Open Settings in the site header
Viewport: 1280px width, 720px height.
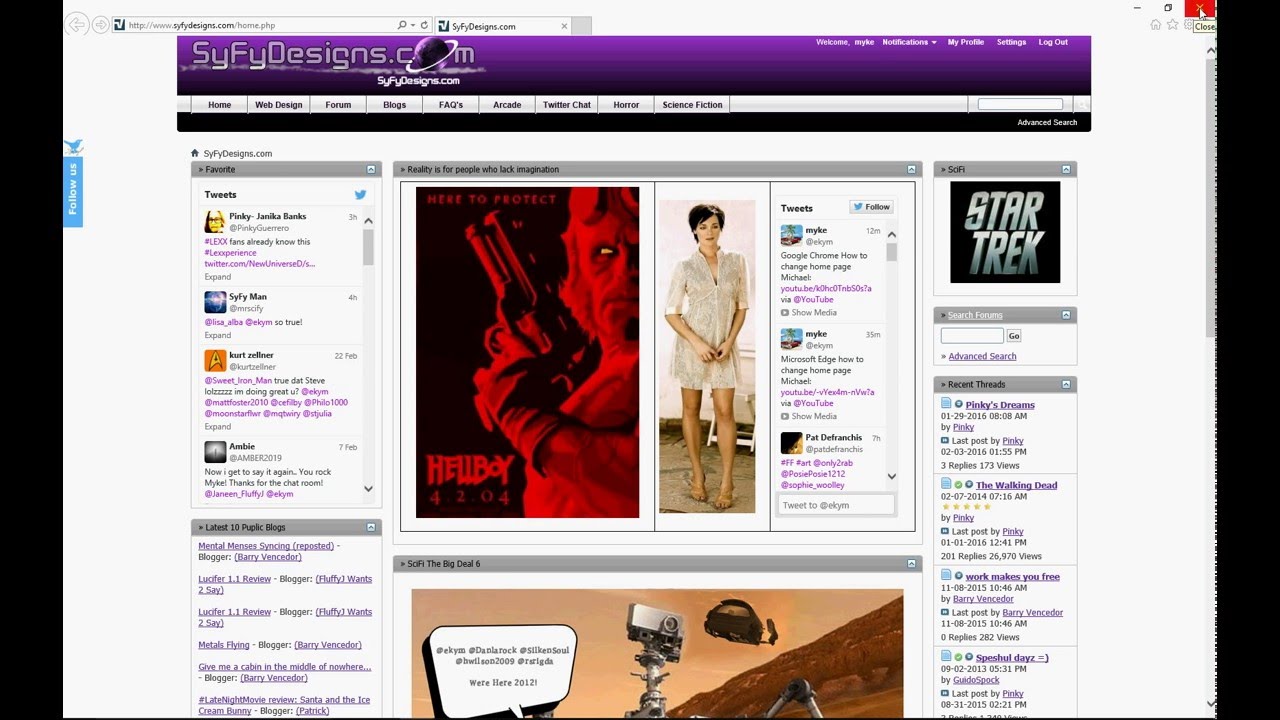(1011, 42)
